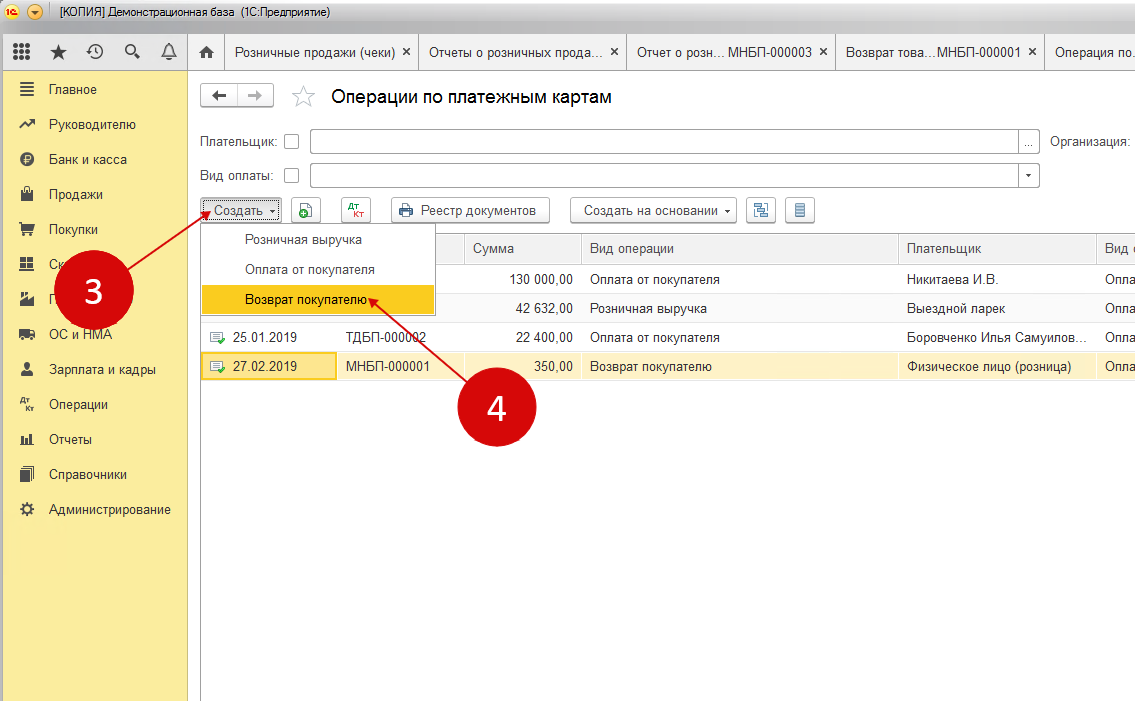Enable the Плательщик filter checkbox
Viewport: 1135px width, 701px height.
point(292,142)
